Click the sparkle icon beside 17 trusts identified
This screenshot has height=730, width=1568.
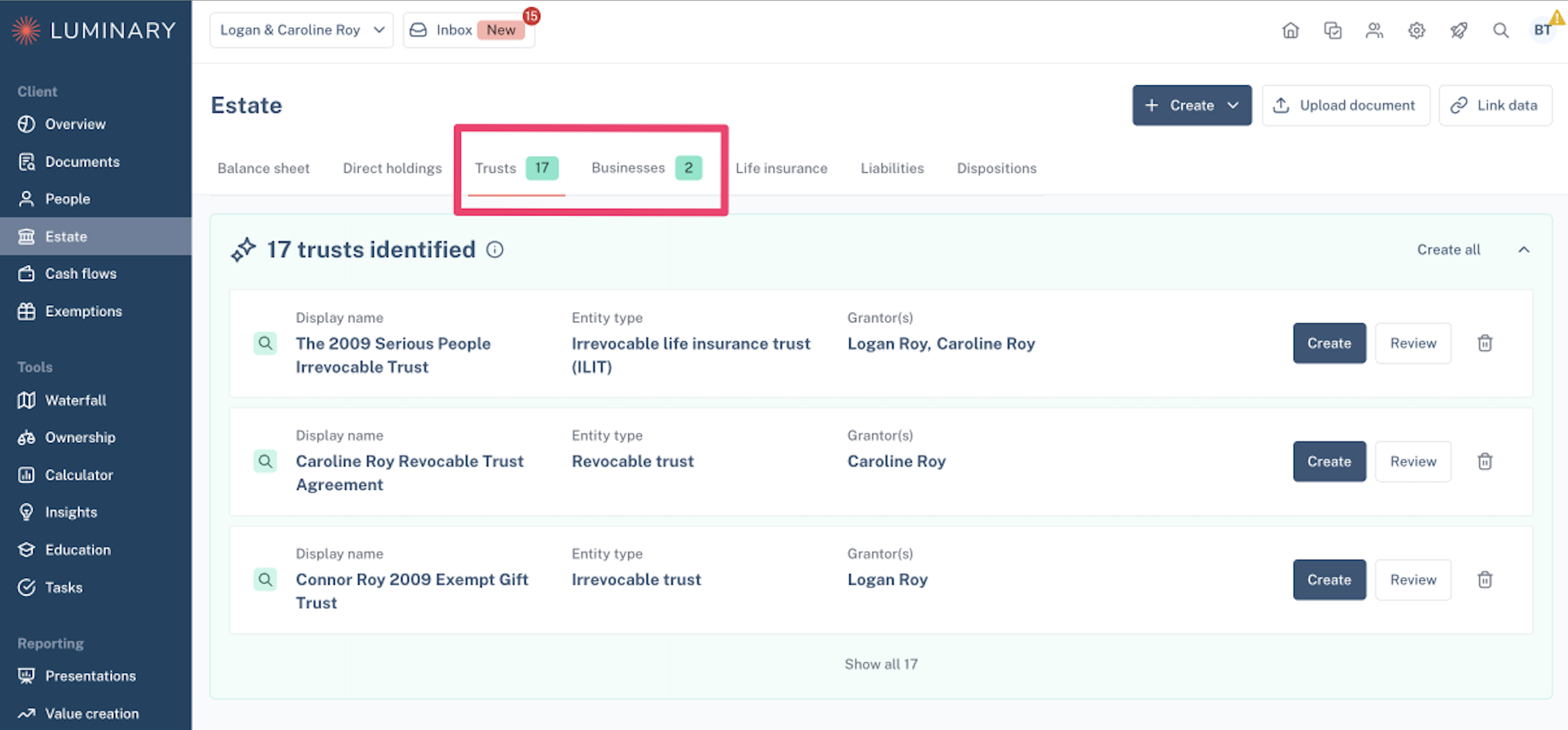pos(243,250)
